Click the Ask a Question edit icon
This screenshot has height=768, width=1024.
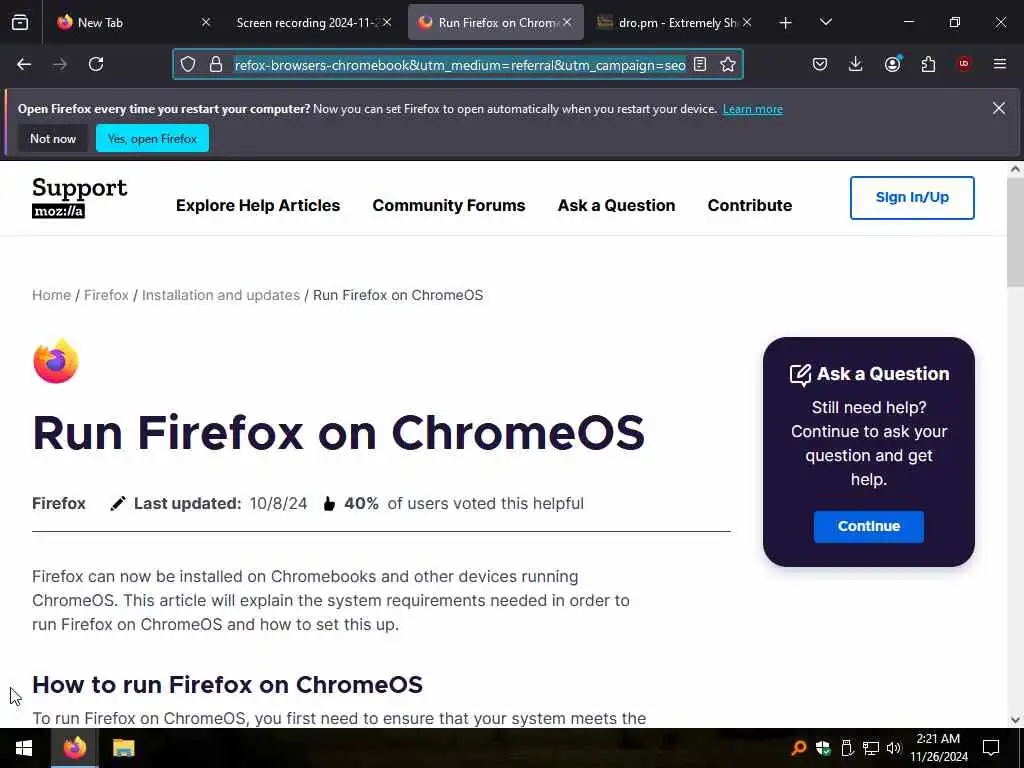coord(800,374)
